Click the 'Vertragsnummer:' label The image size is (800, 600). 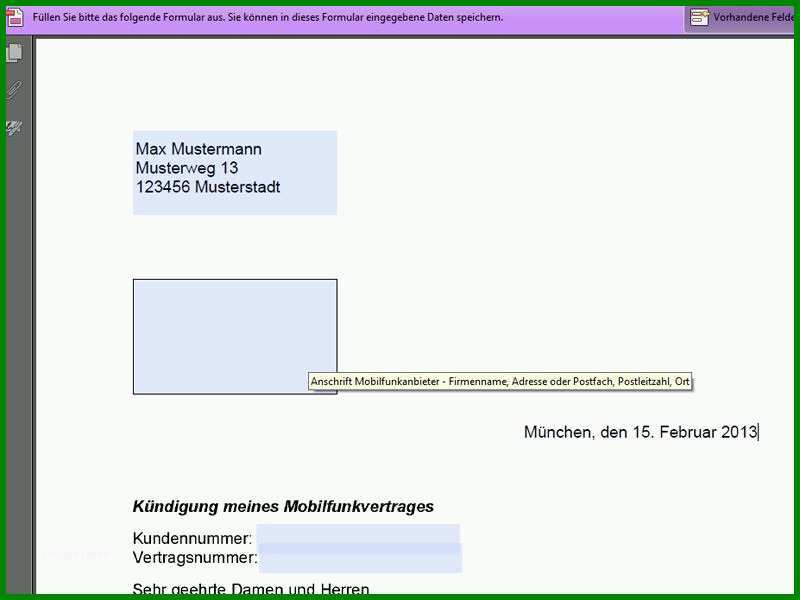coord(195,558)
